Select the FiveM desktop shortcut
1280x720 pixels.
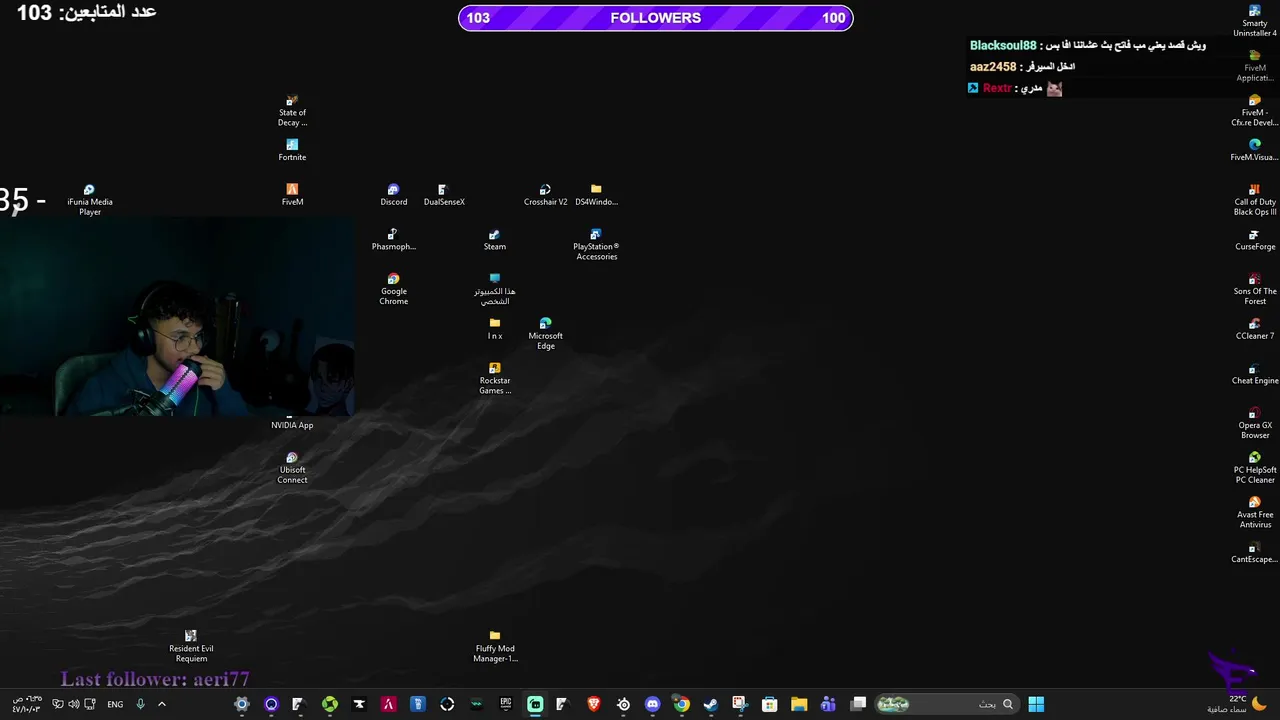point(292,194)
